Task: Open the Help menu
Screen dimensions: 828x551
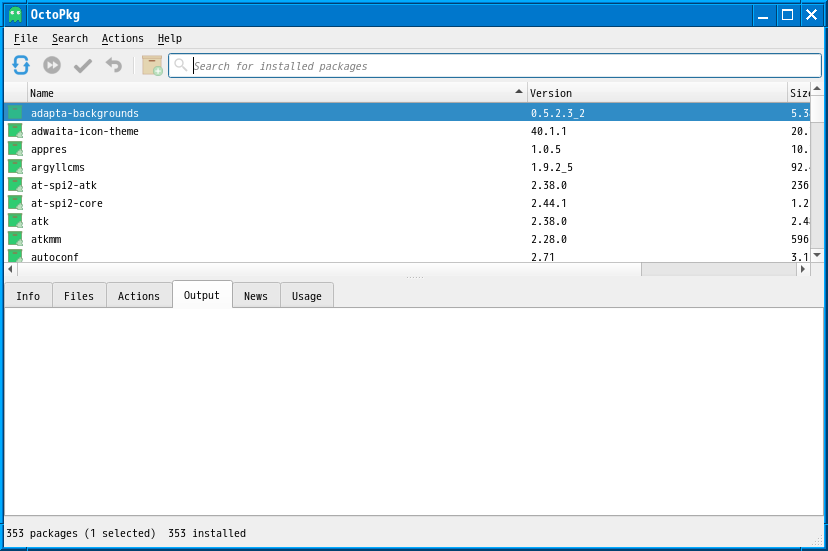Action: click(x=170, y=38)
